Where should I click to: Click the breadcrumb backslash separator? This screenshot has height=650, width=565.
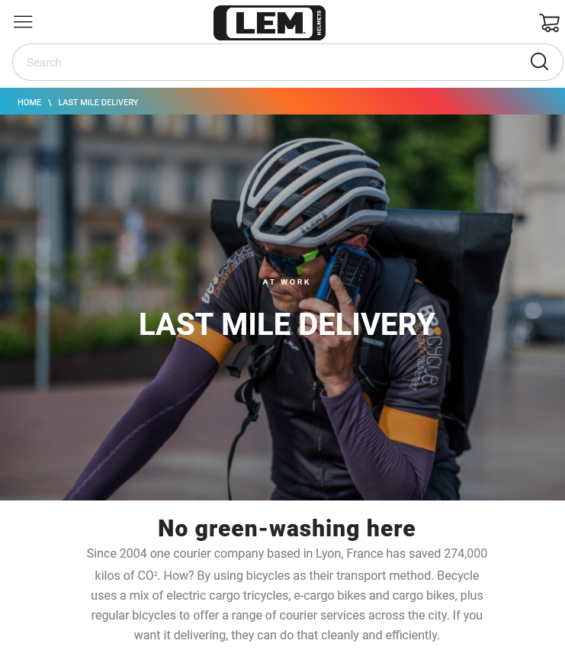(x=50, y=102)
